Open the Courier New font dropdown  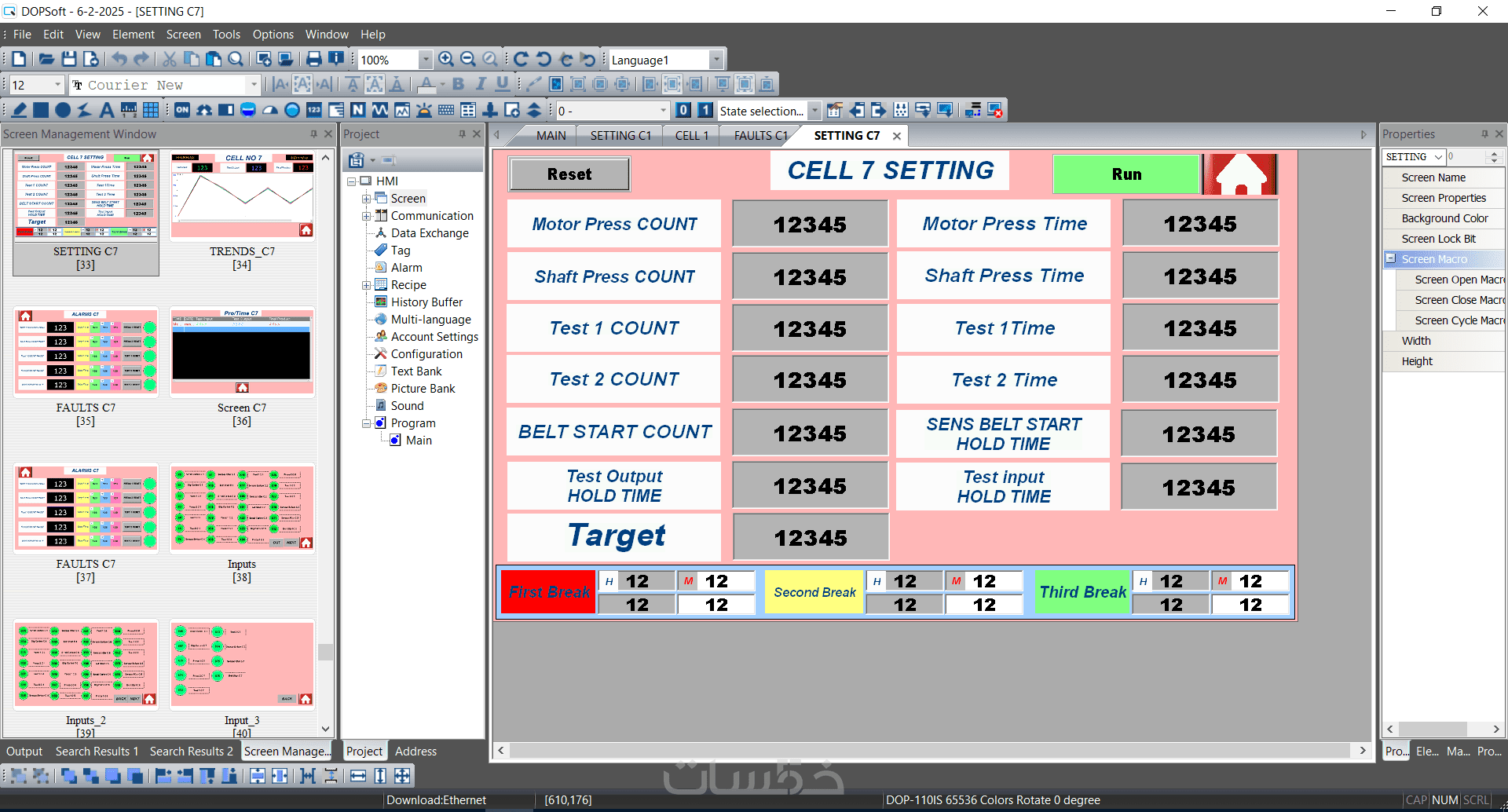tap(253, 85)
